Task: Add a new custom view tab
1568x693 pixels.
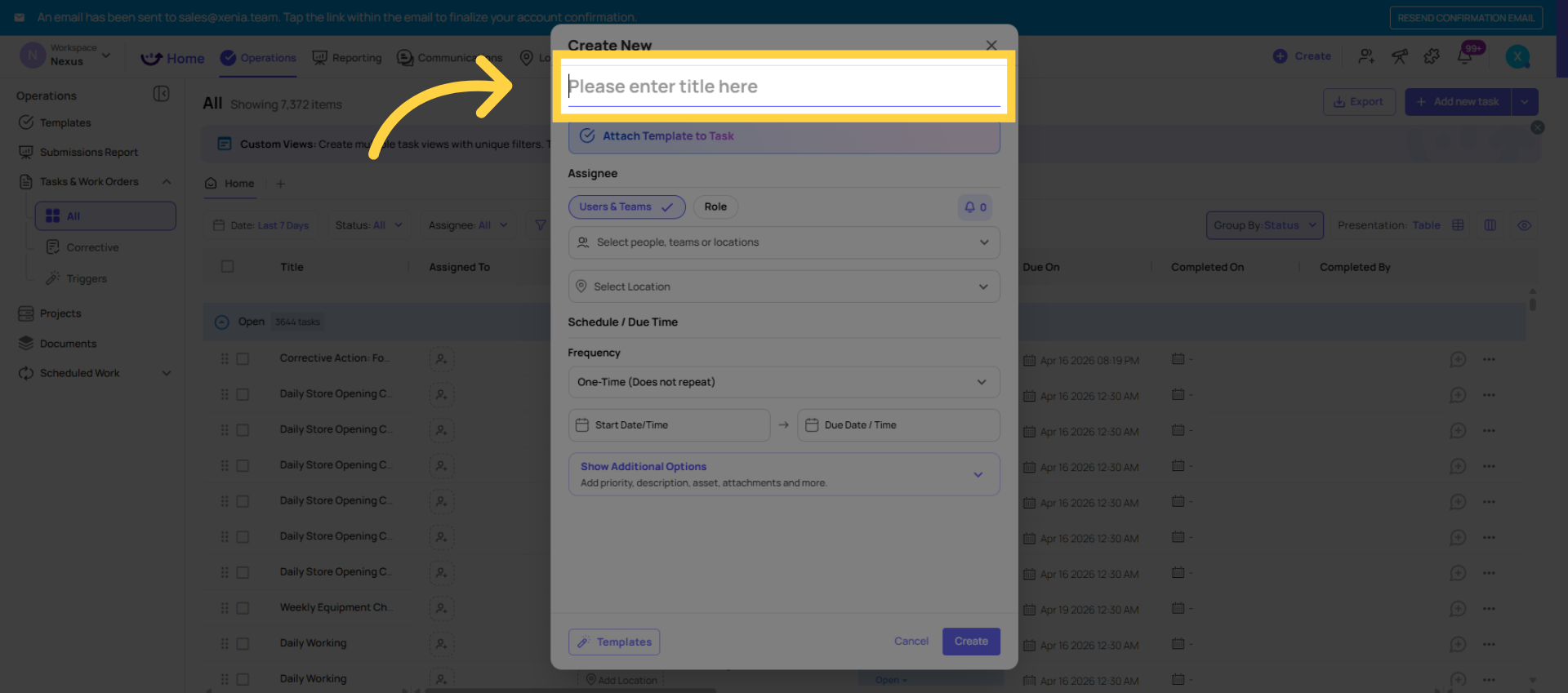Action: 280,184
